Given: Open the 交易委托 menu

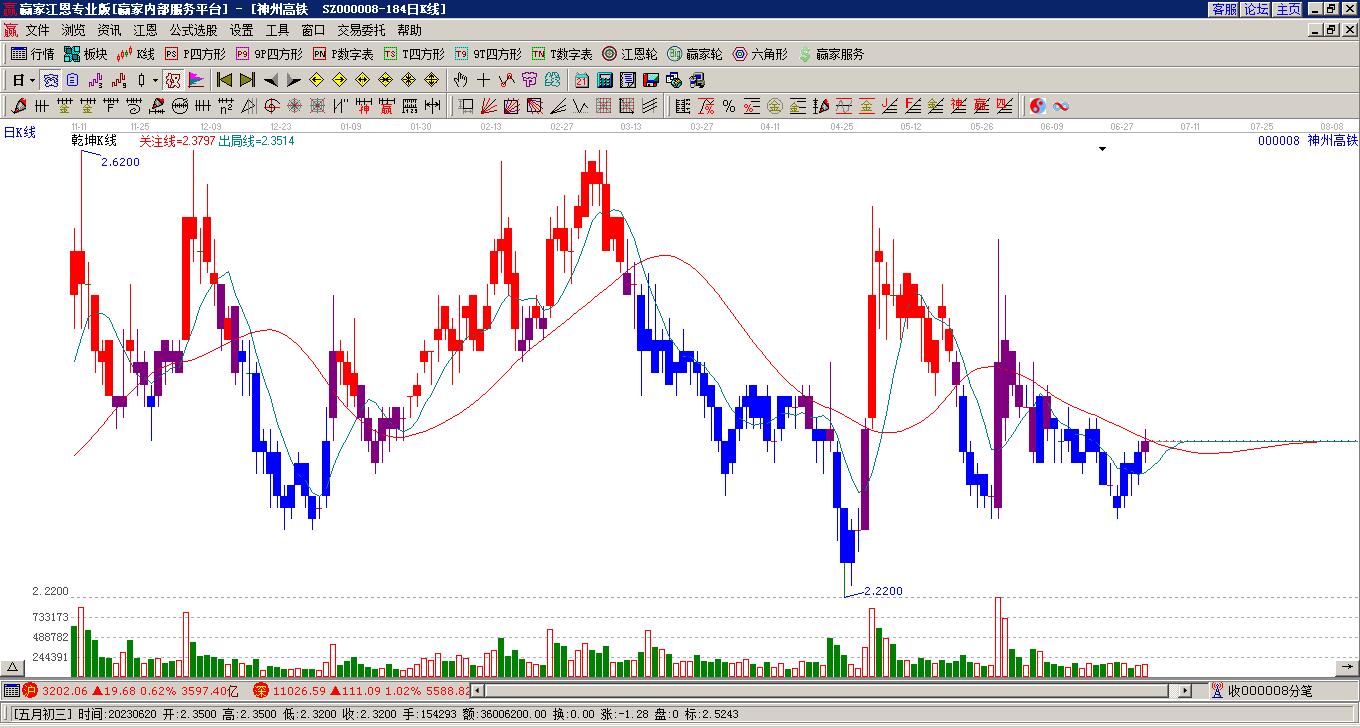Looking at the screenshot, I should (361, 31).
